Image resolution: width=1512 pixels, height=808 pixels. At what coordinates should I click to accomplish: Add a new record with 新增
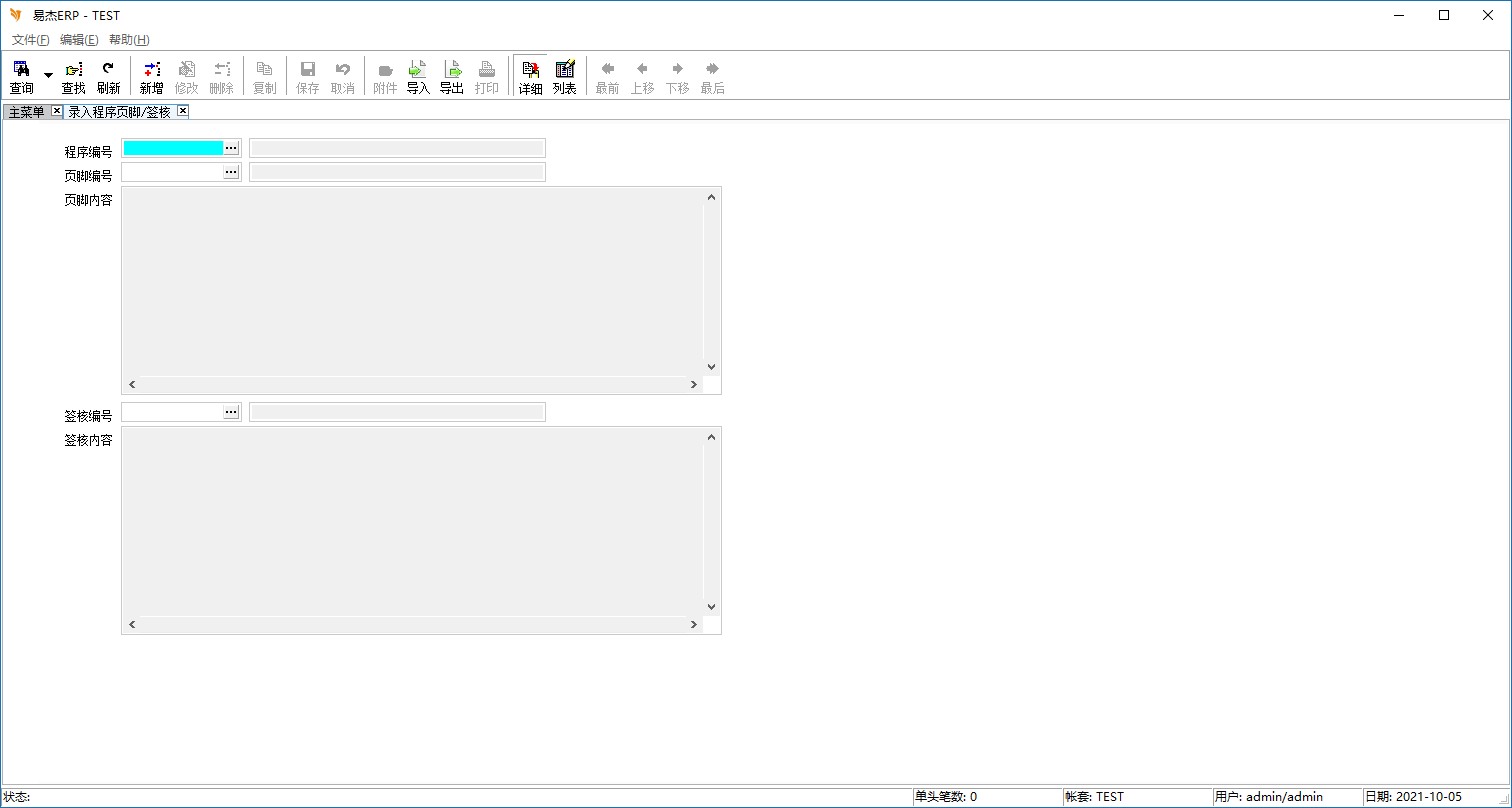(x=151, y=76)
